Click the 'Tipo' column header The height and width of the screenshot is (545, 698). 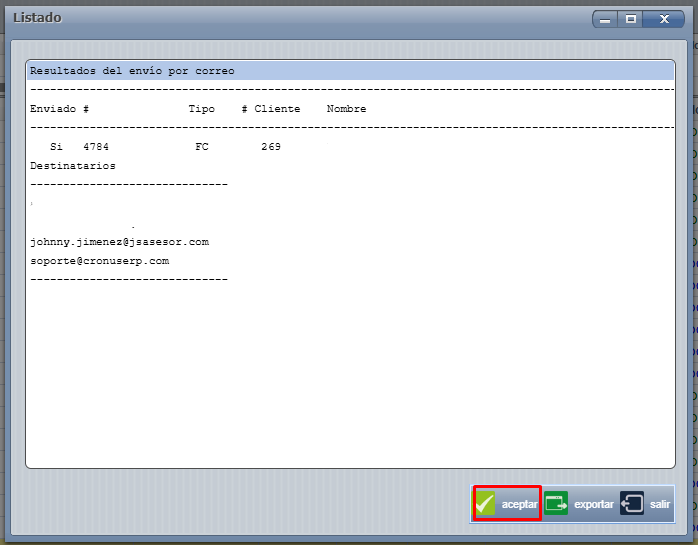[x=201, y=109]
